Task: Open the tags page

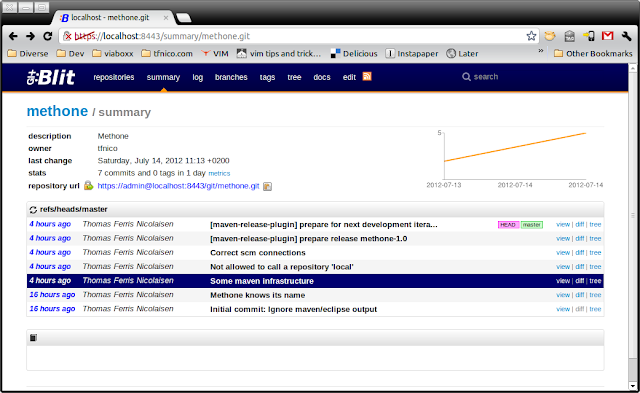Action: [267, 77]
